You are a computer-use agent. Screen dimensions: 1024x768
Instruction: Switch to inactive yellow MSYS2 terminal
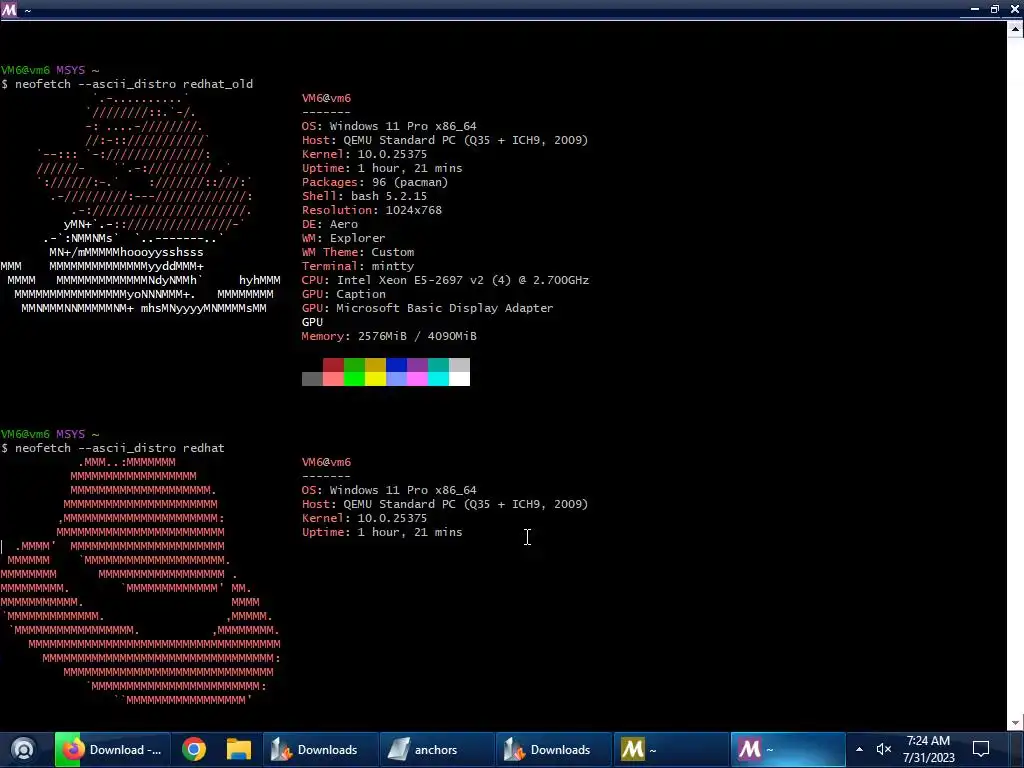click(x=671, y=749)
